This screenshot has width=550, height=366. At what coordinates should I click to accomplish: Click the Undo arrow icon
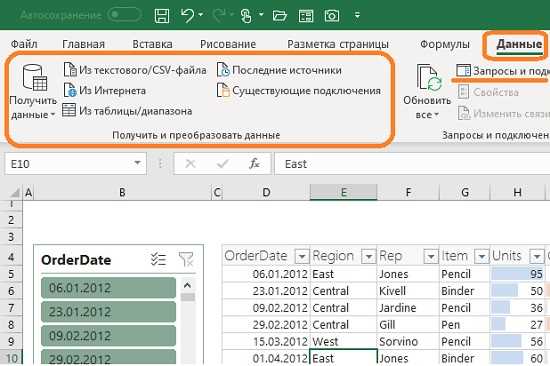coord(188,15)
